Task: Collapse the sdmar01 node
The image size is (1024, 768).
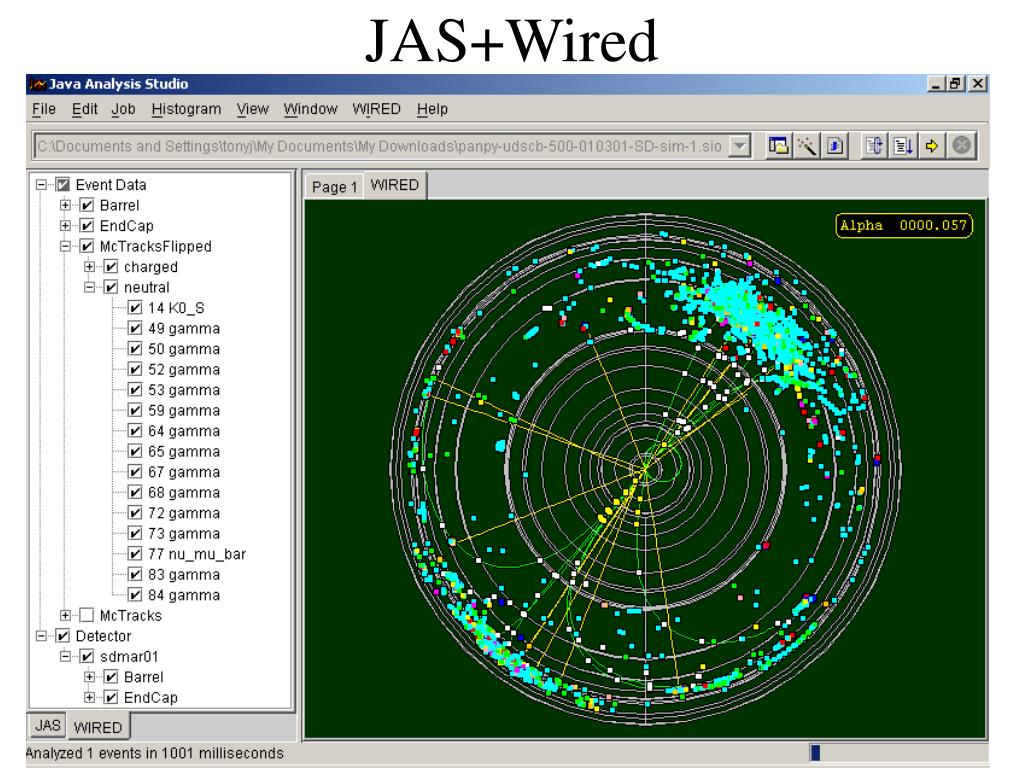Action: point(65,656)
